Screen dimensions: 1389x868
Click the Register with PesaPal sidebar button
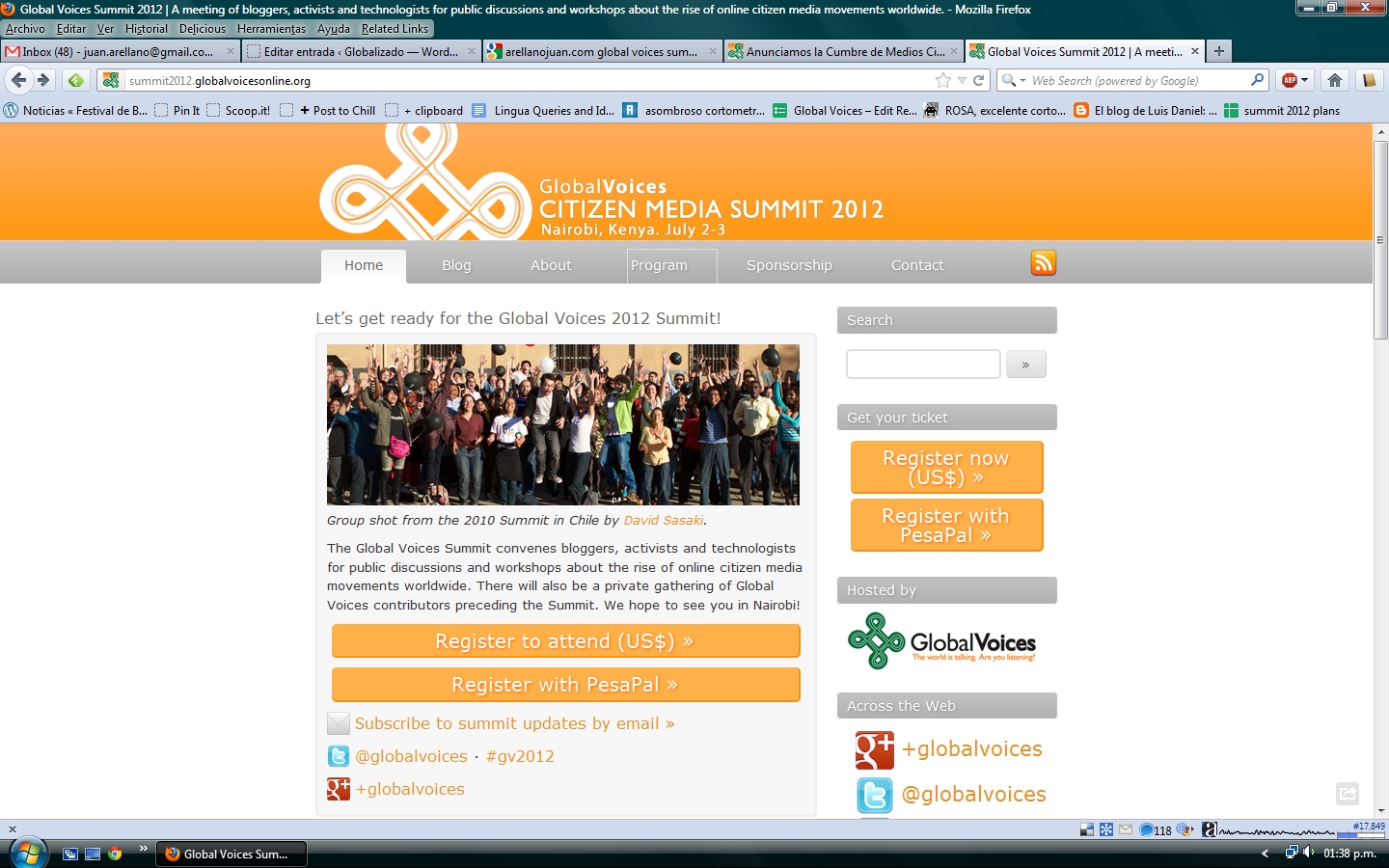[946, 526]
